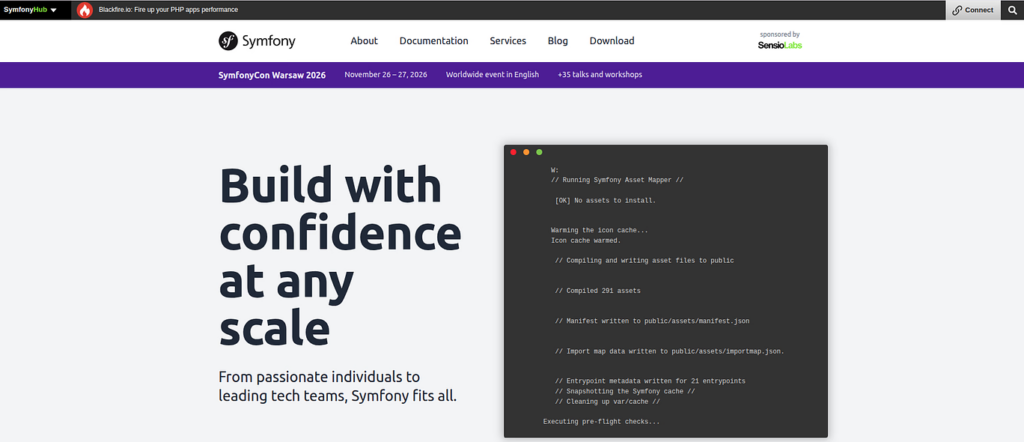The width and height of the screenshot is (1024, 442).
Task: Click the [OK] No assets to install line
Action: click(x=605, y=200)
